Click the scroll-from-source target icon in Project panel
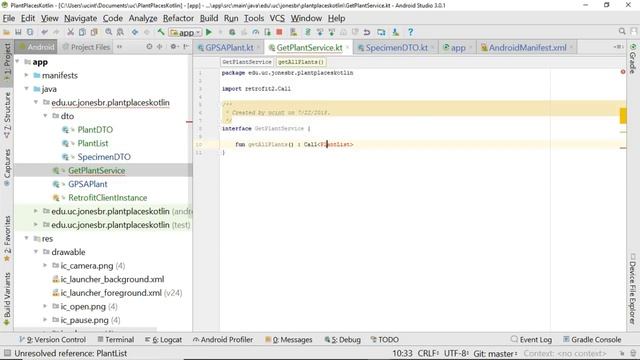Viewport: 640px width, 360px height. (149, 47)
